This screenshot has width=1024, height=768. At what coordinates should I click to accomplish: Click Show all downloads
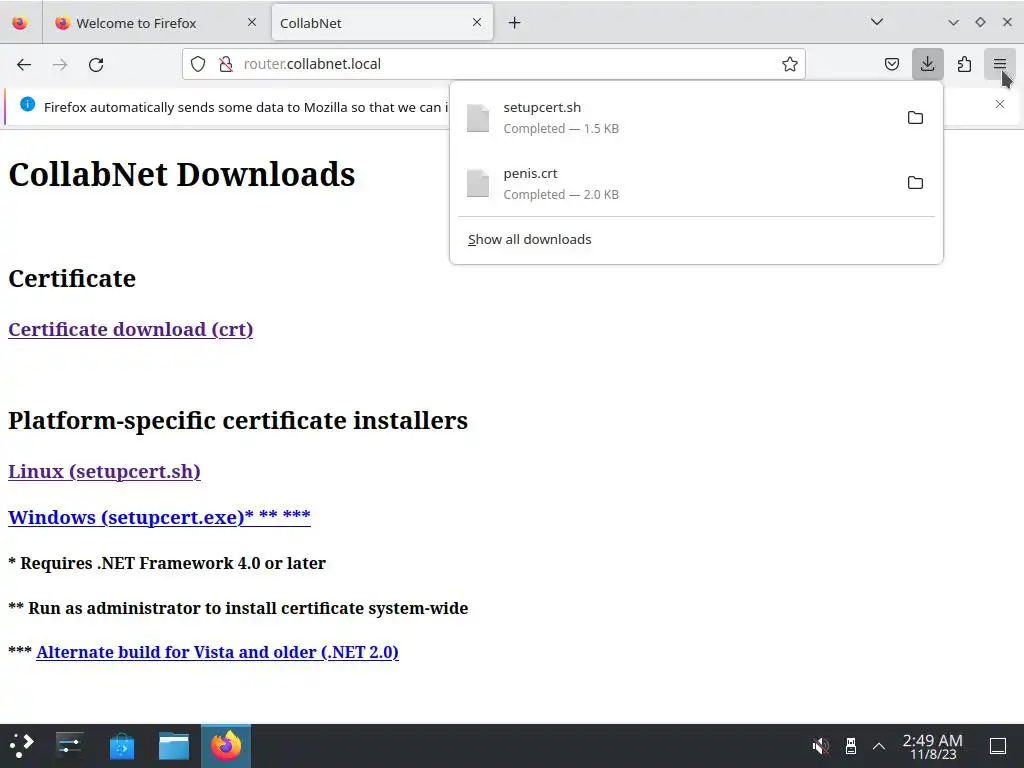[530, 240]
